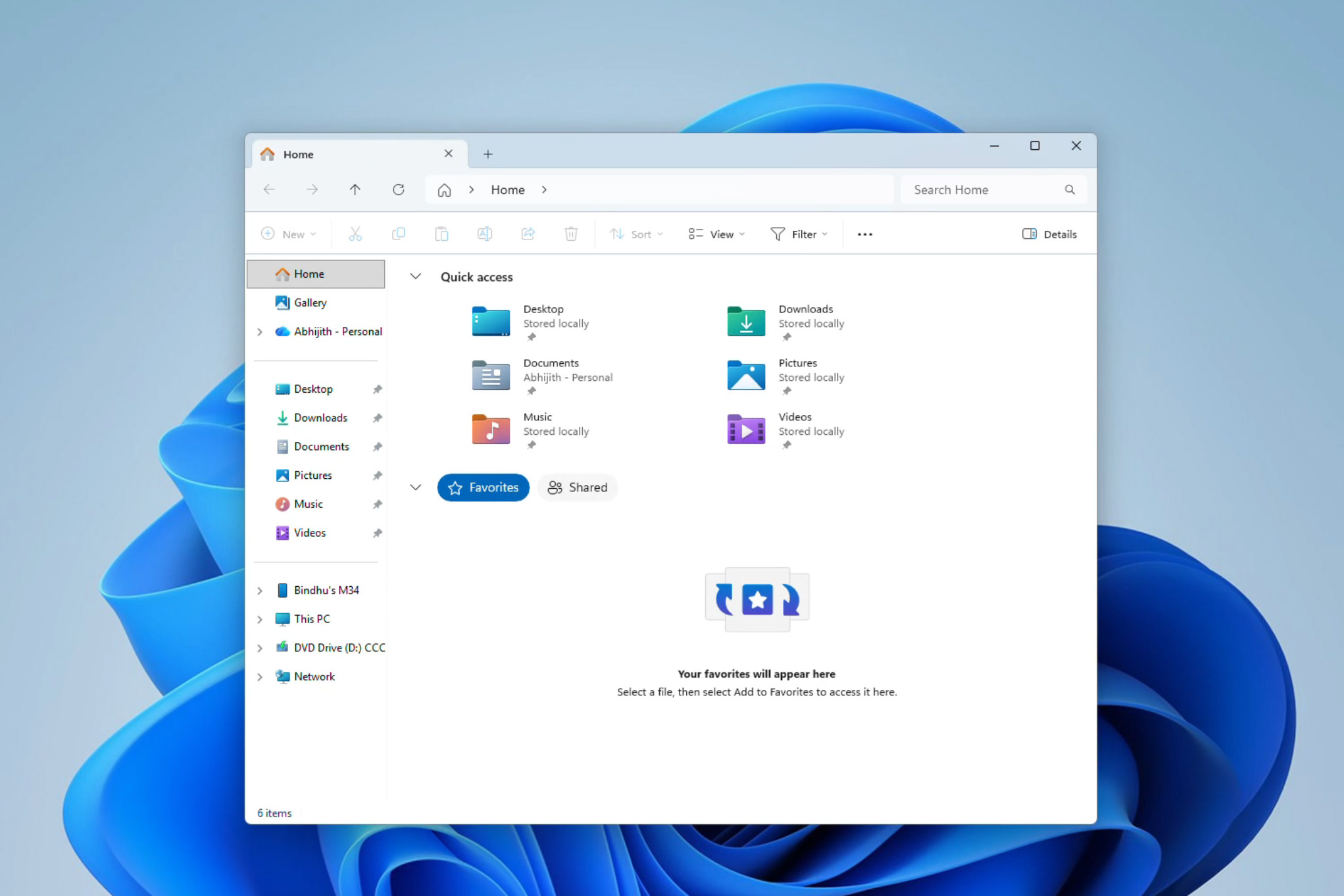Click the Delete trash icon

[571, 234]
